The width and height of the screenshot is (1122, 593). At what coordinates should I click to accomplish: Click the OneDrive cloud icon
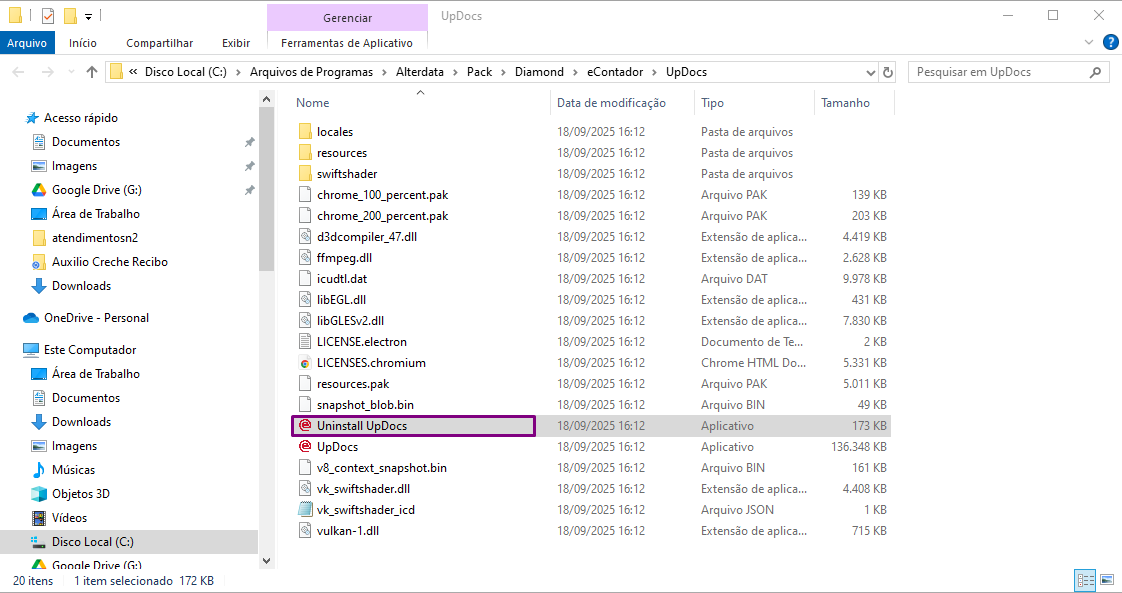click(31, 318)
